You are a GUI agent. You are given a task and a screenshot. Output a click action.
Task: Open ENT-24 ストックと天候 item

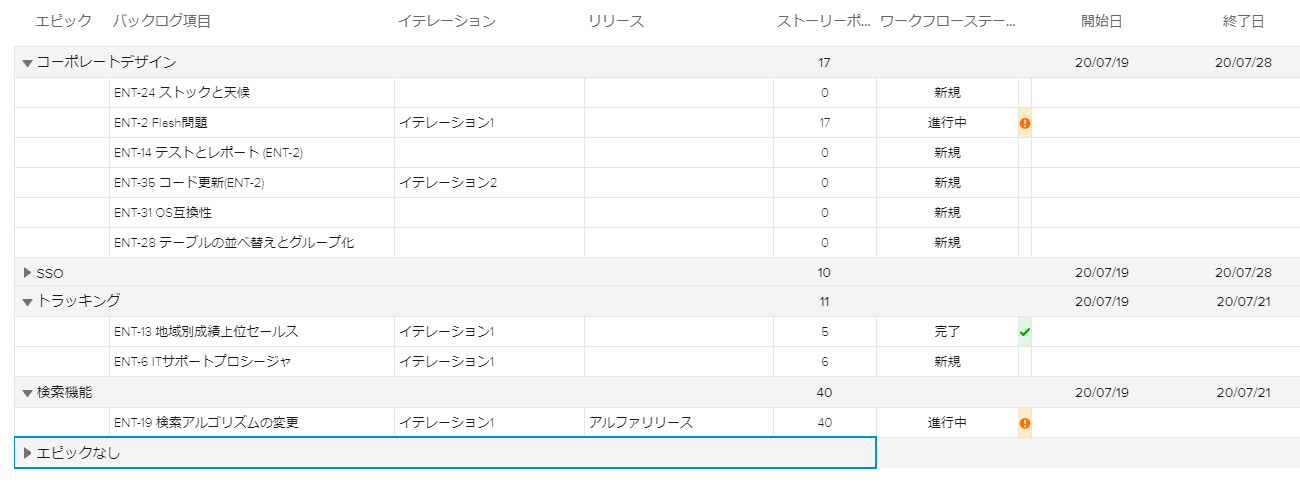tap(182, 93)
